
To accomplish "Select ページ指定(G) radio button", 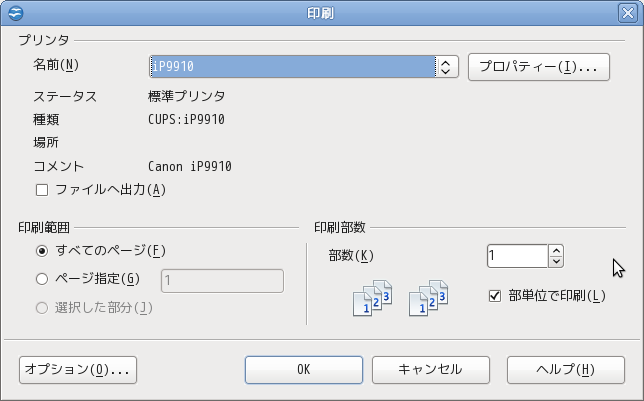I will coord(42,279).
